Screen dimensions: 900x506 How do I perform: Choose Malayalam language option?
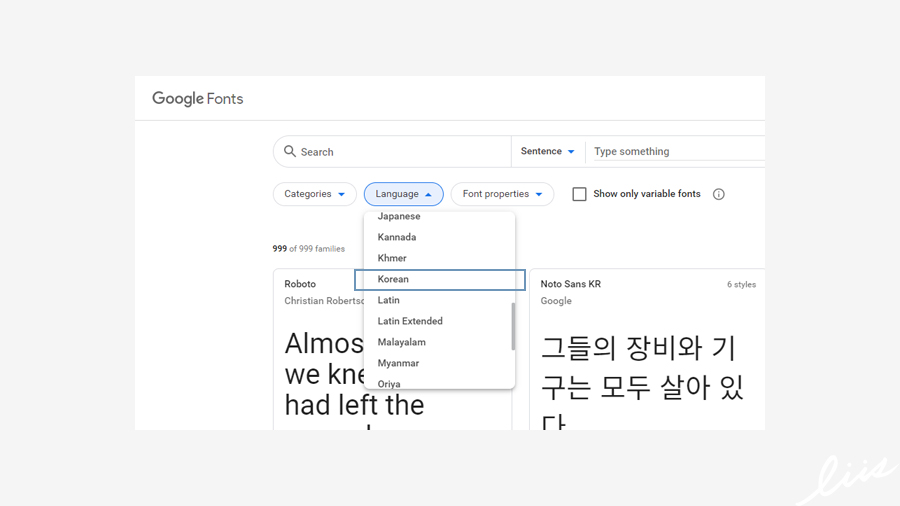pyautogui.click(x=438, y=342)
